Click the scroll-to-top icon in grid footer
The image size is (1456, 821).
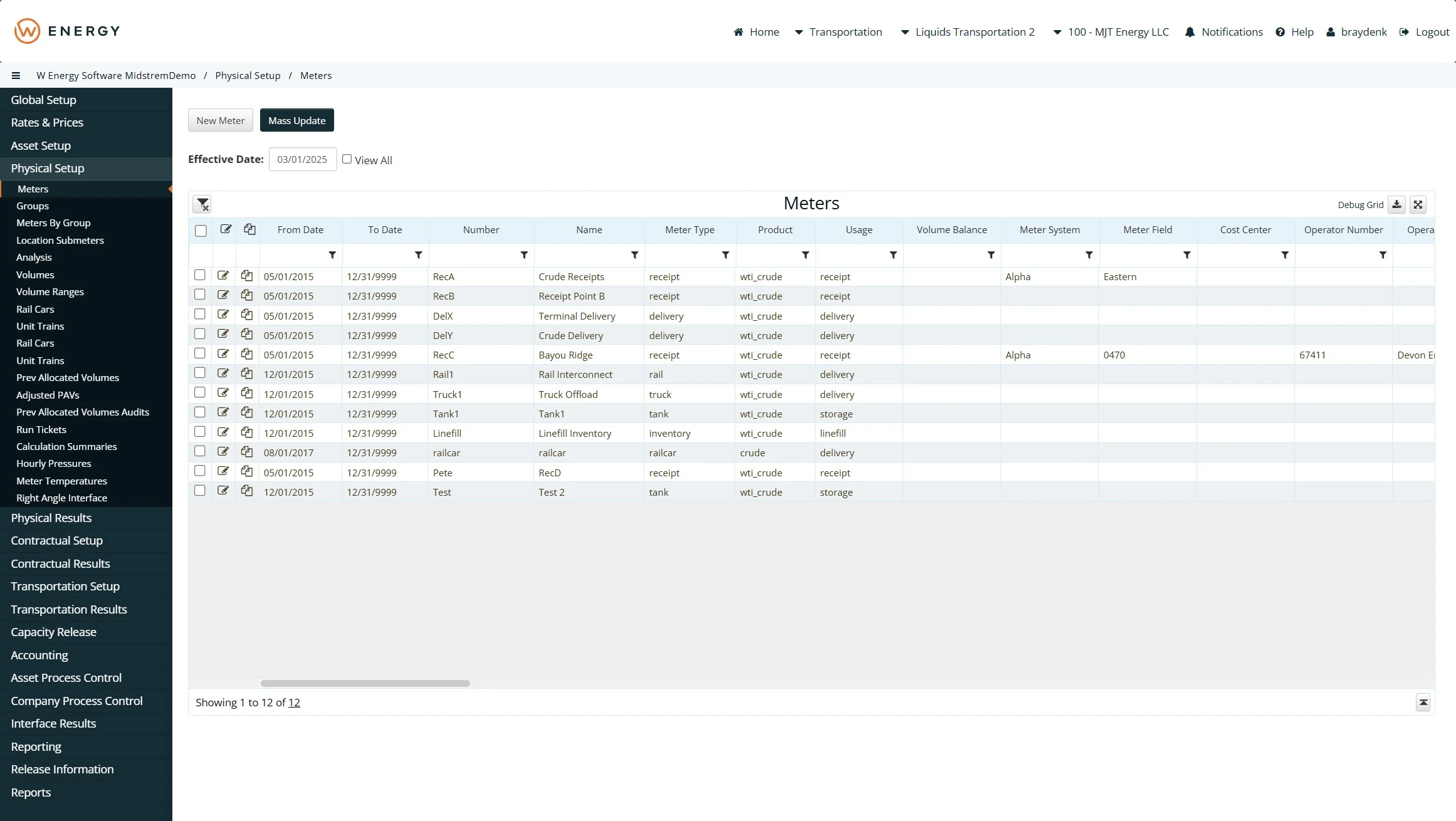click(1423, 703)
